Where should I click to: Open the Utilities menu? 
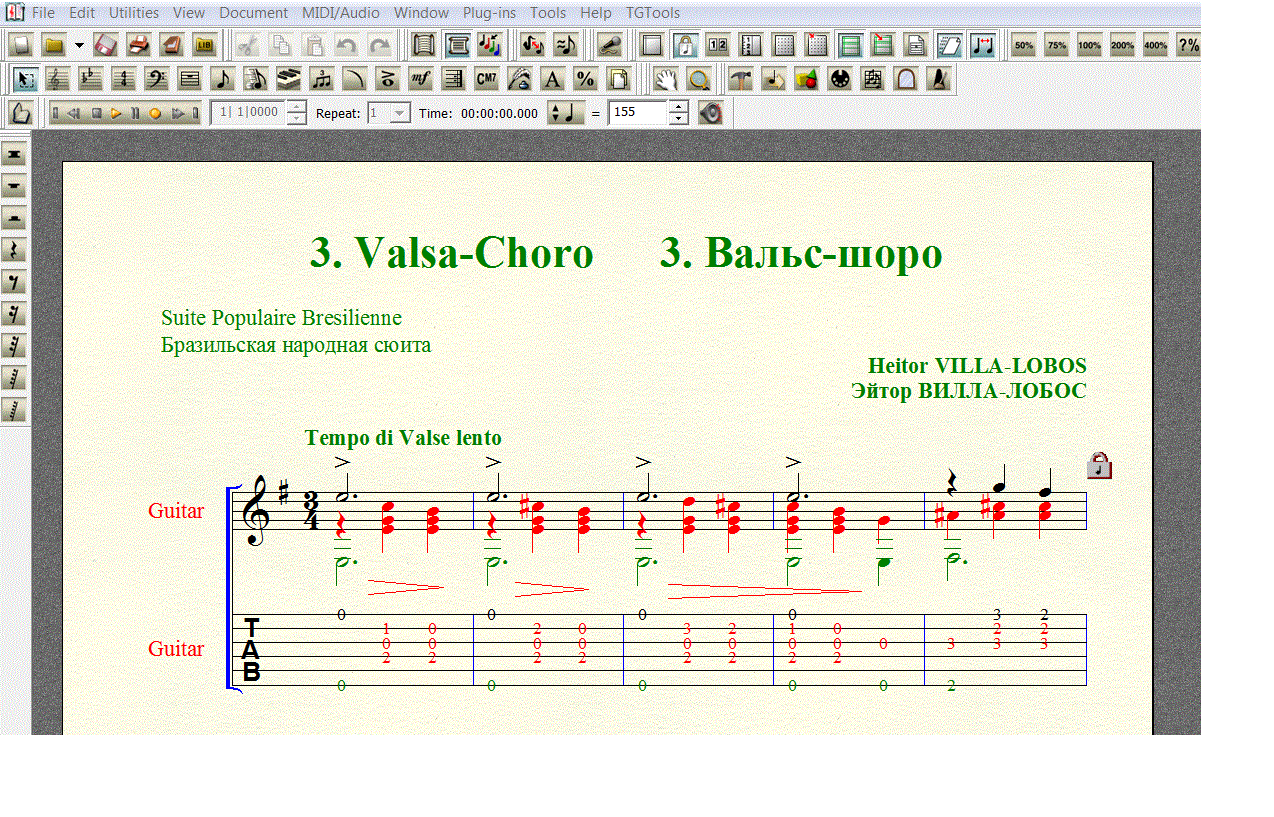pos(134,13)
